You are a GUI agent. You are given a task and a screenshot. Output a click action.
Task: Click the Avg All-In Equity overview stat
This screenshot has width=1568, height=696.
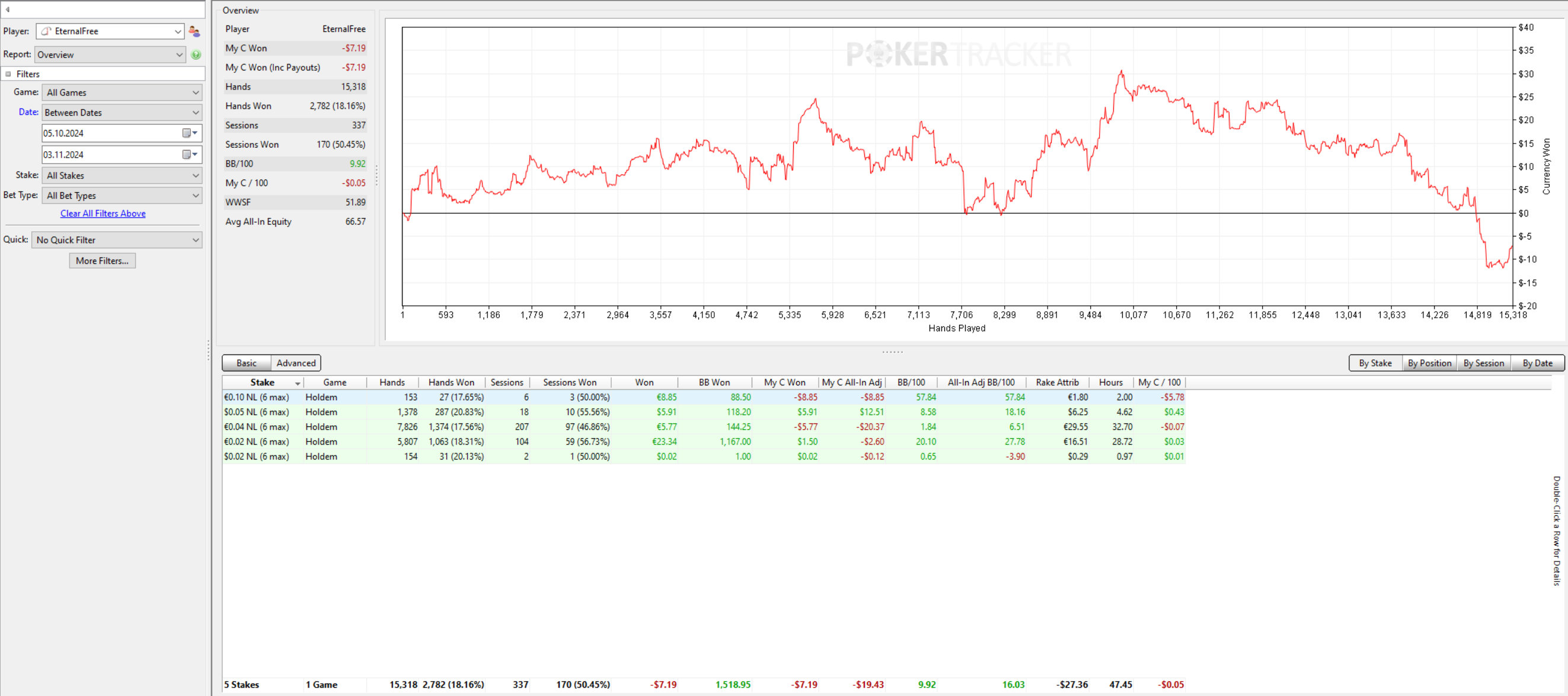point(295,222)
